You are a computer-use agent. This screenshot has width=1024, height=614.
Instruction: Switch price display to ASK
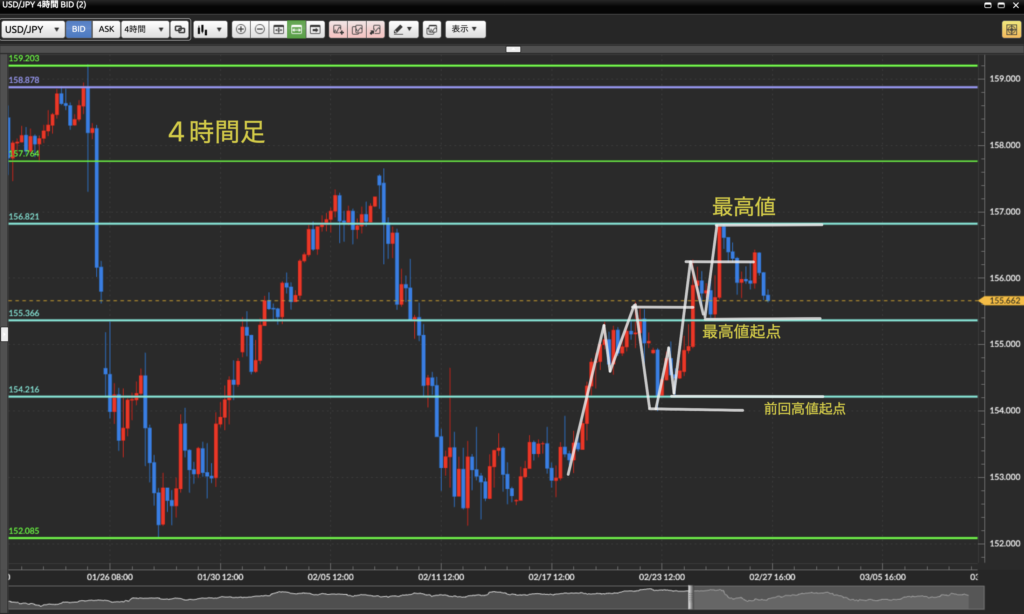[x=105, y=30]
